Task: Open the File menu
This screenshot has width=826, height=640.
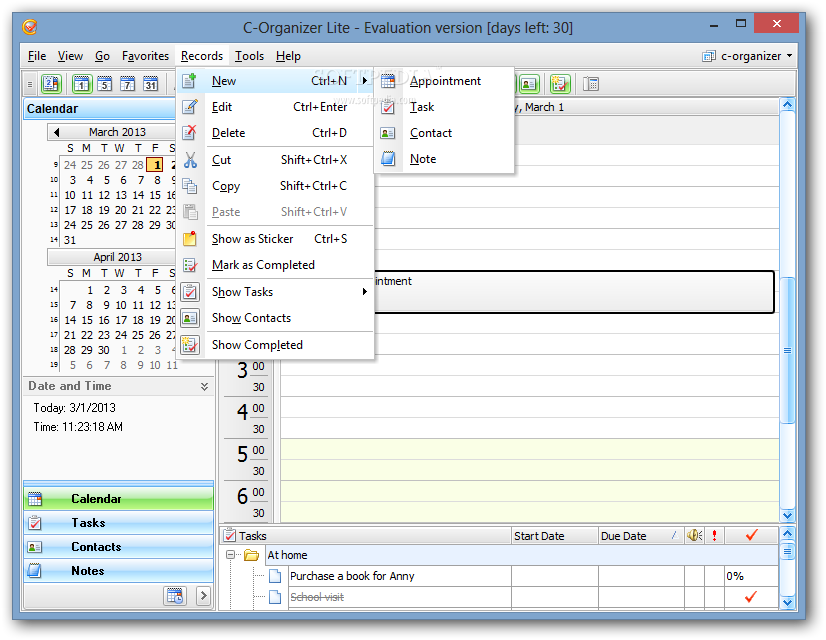Action: (37, 56)
